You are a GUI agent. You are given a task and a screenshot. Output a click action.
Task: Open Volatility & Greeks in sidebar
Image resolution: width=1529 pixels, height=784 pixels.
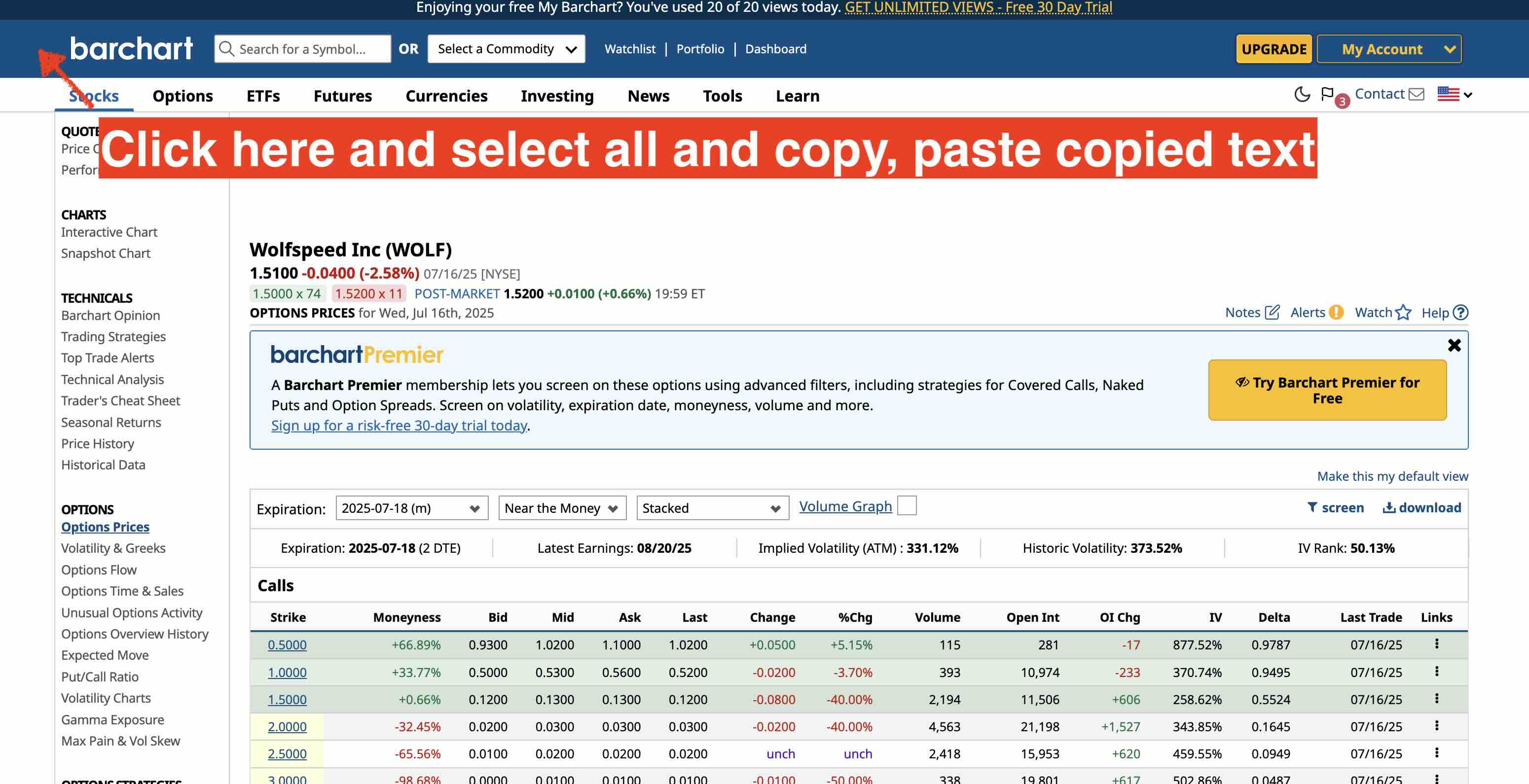coord(113,548)
